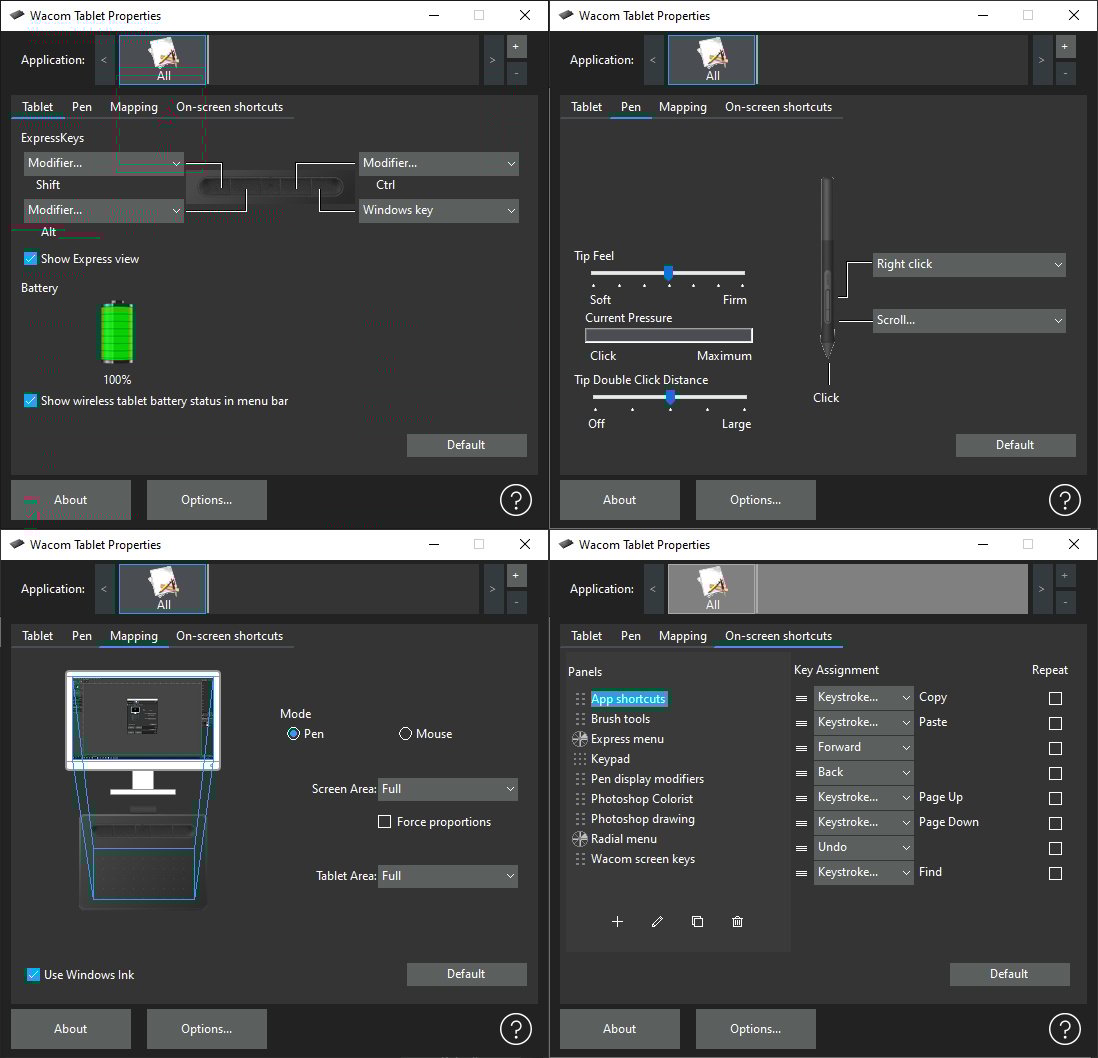Click the Current Pressure bar

(x=669, y=335)
